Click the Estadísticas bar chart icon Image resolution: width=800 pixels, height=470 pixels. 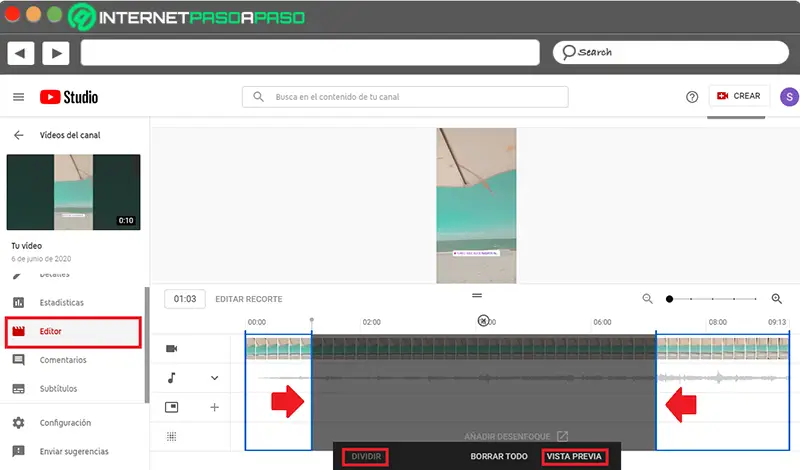(x=18, y=303)
